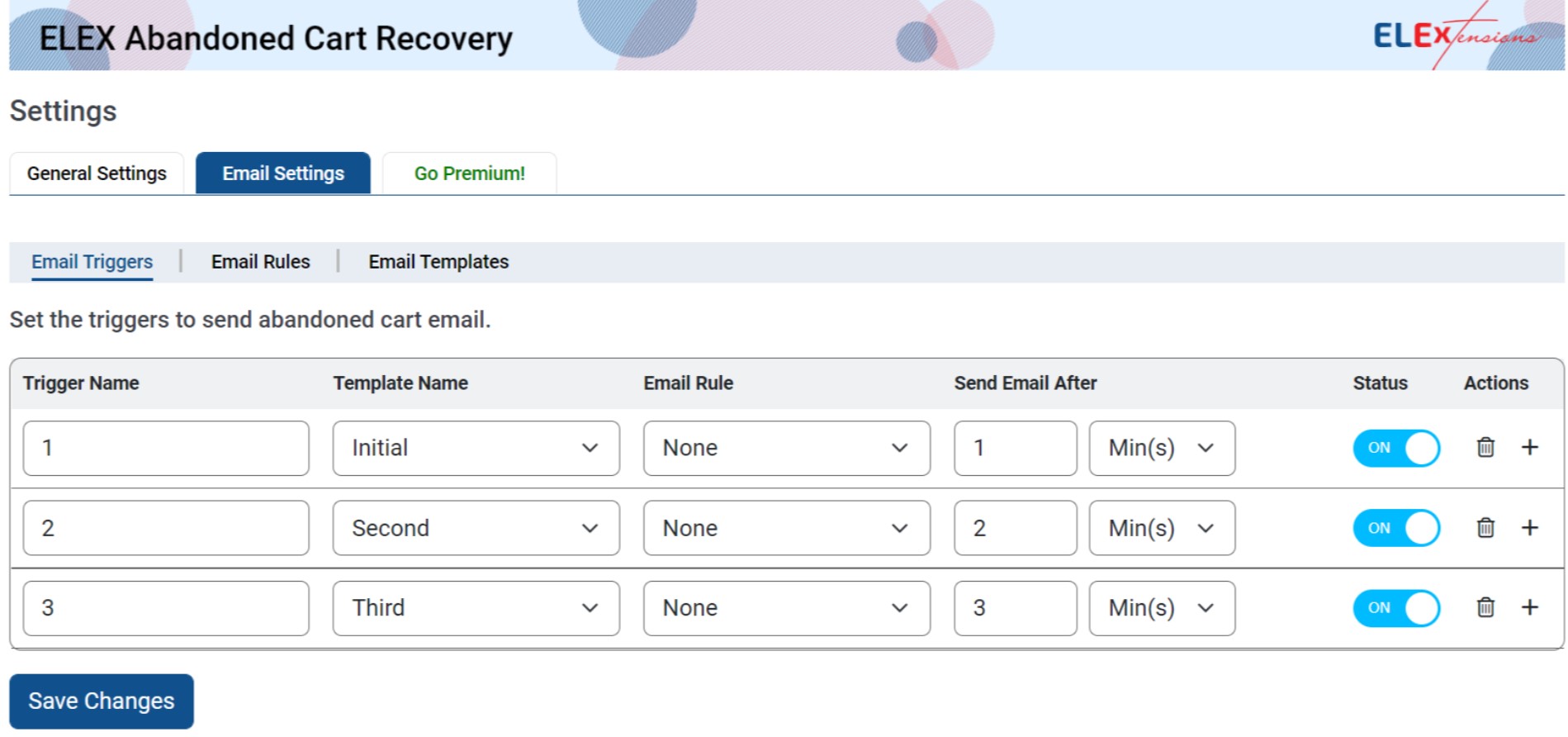Open the Go Premium! tab
The image size is (1568, 737).
[x=469, y=174]
